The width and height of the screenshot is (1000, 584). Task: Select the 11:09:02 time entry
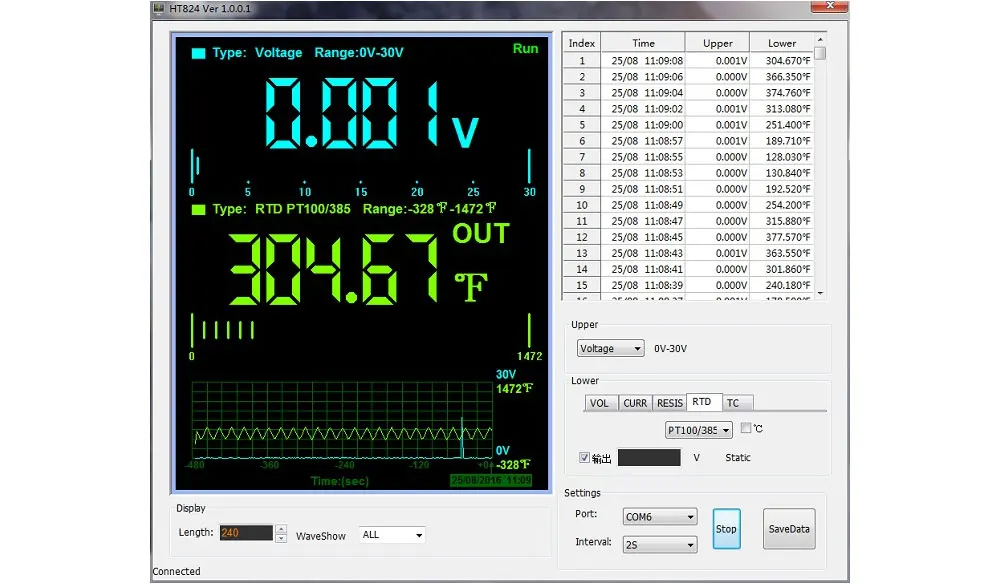pos(643,109)
